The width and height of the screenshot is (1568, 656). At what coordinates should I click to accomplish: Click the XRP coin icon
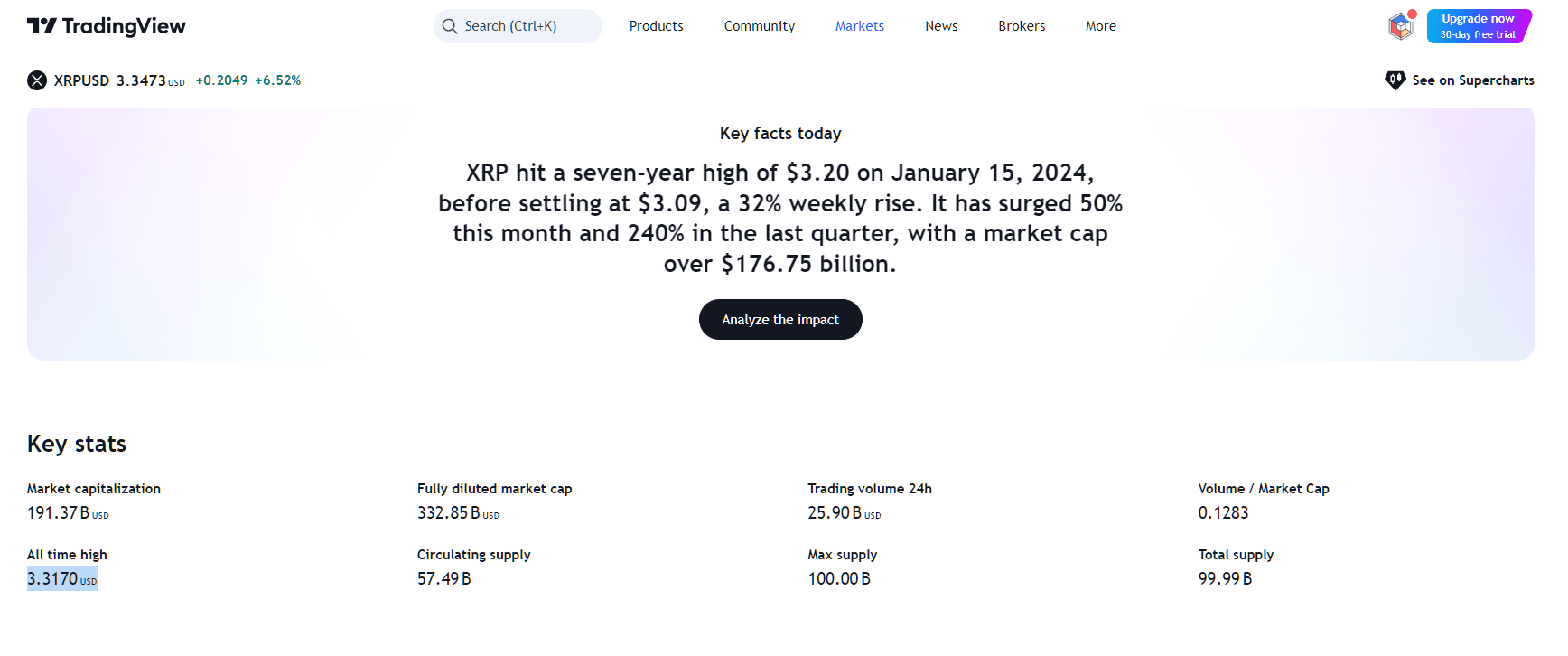(37, 80)
